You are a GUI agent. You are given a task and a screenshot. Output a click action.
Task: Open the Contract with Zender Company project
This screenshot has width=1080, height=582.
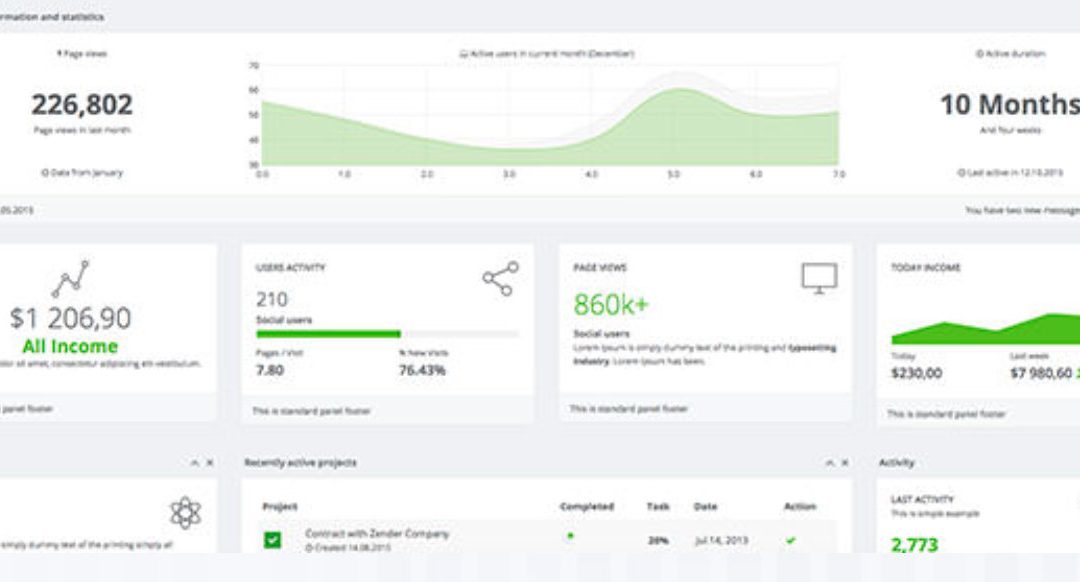(377, 534)
